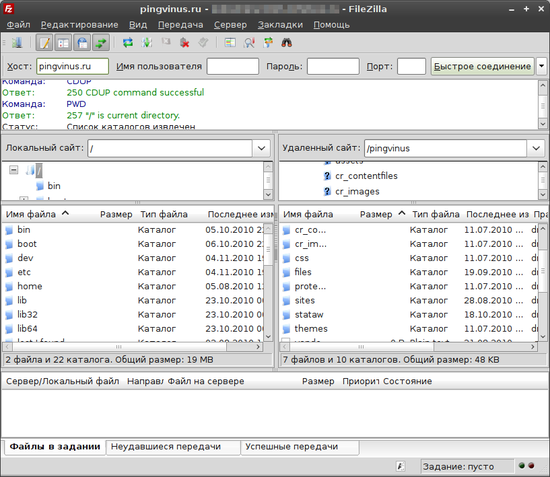This screenshot has width=550, height=477.
Task: Select the local etc folder
Action: pos(133,272)
